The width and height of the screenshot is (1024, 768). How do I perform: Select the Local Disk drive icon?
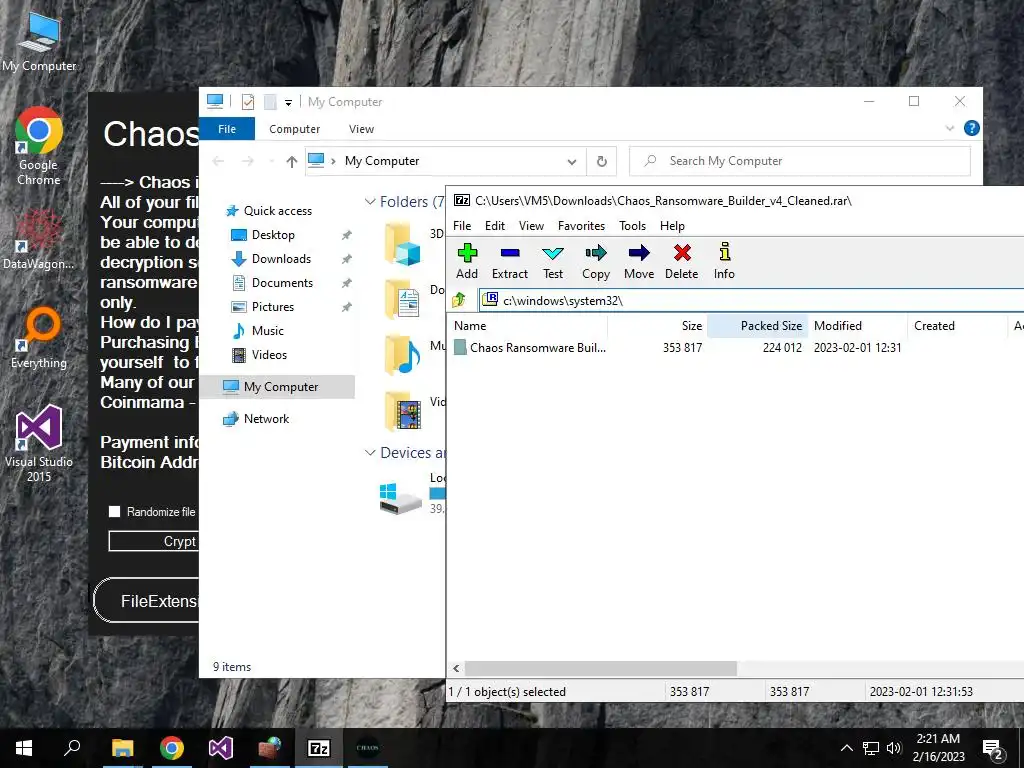pyautogui.click(x=400, y=498)
